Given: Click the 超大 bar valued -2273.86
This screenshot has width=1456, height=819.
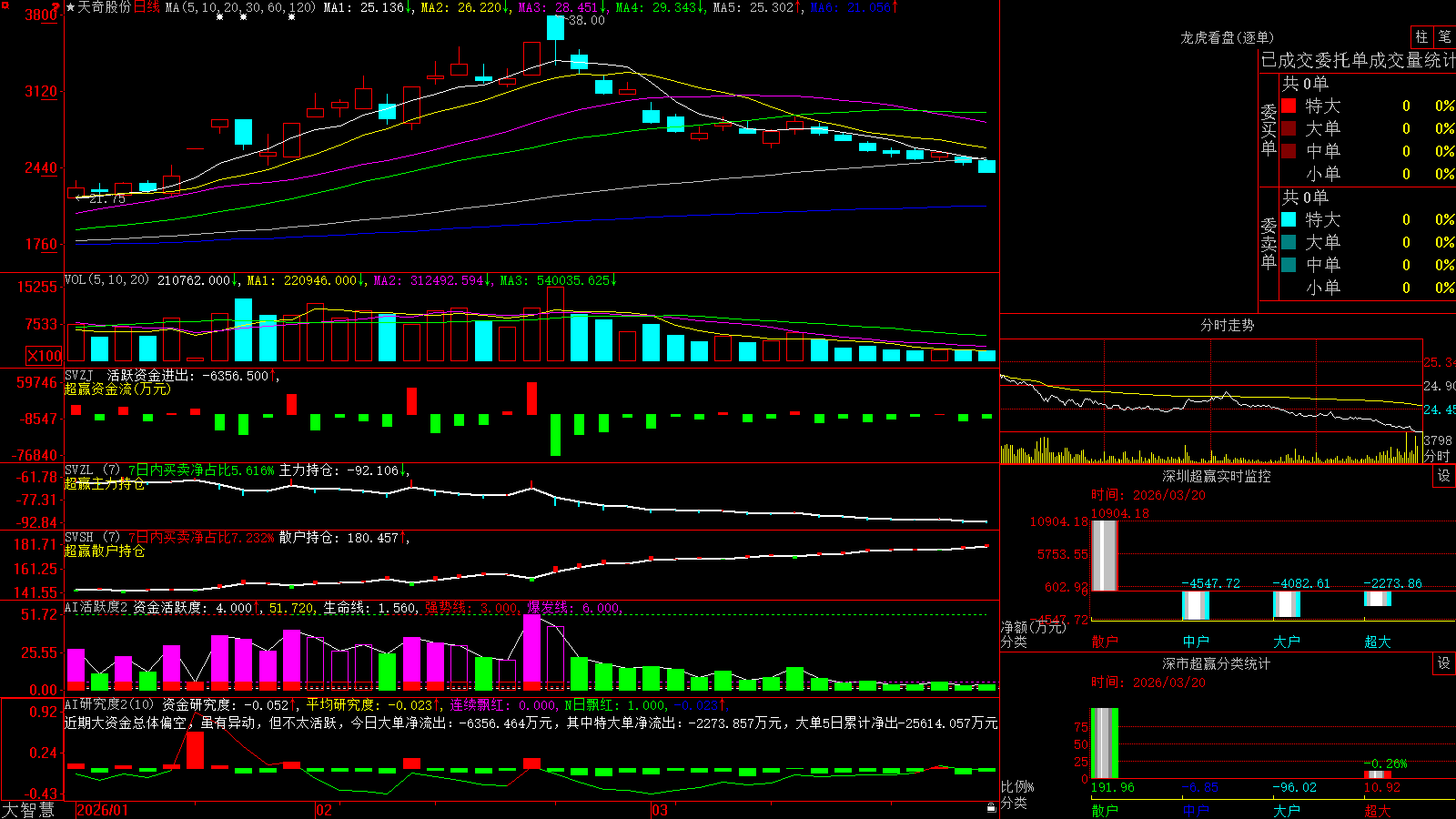Looking at the screenshot, I should click(1378, 599).
